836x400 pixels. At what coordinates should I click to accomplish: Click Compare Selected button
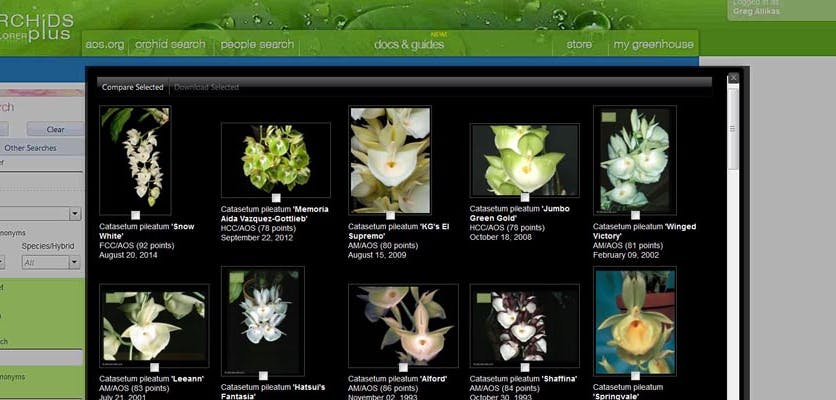133,87
